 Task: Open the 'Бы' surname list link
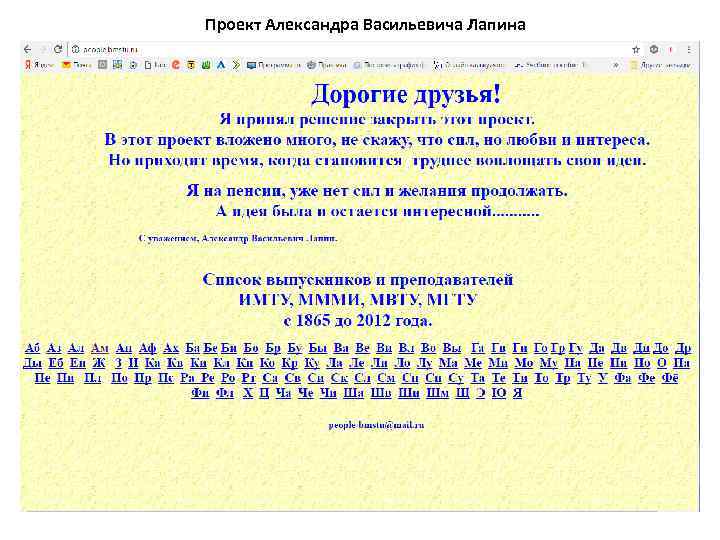tap(318, 348)
